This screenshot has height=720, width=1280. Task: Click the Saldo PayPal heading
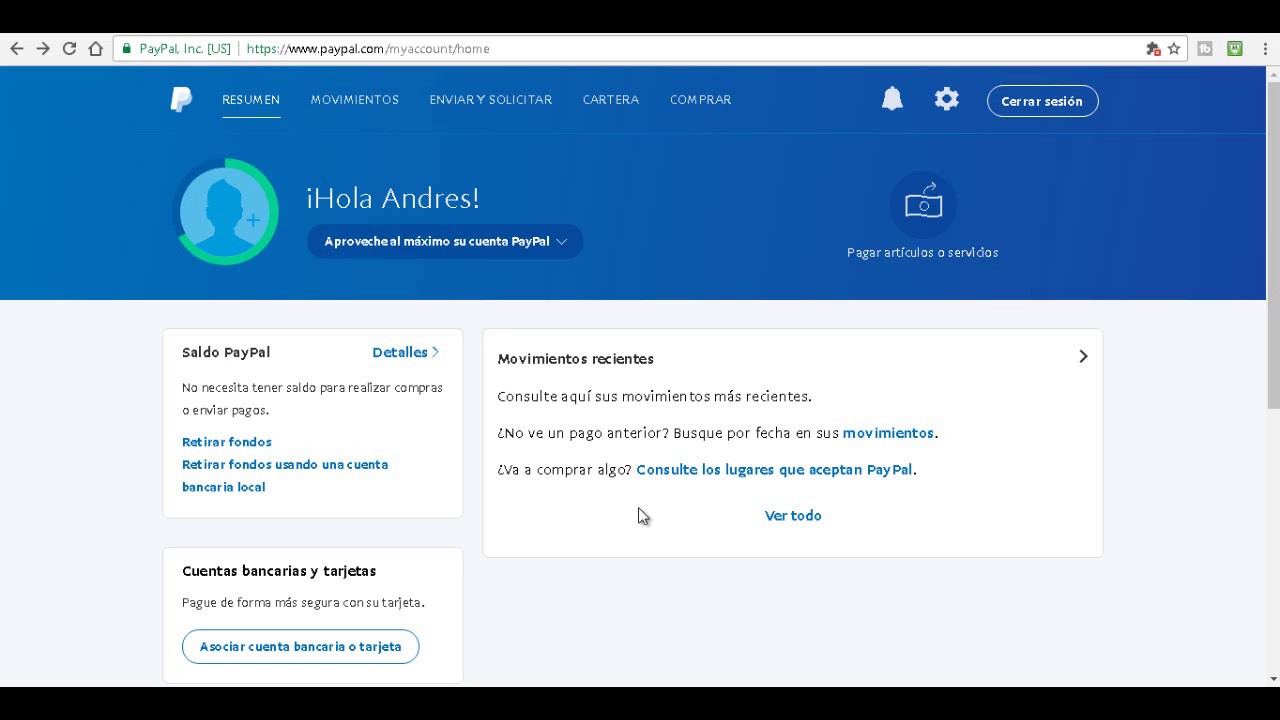pos(226,352)
